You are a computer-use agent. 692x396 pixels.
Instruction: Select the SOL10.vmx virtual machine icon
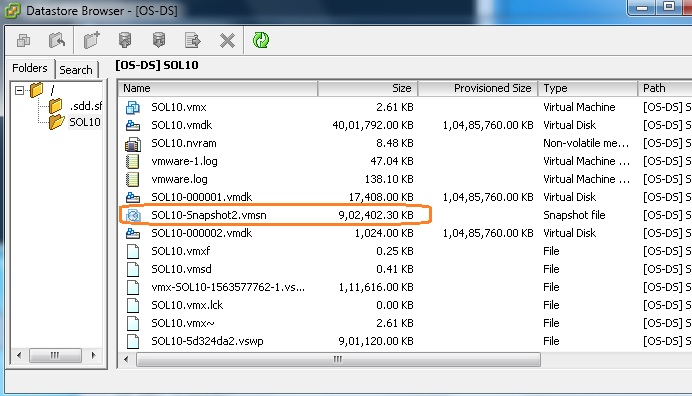[x=133, y=107]
